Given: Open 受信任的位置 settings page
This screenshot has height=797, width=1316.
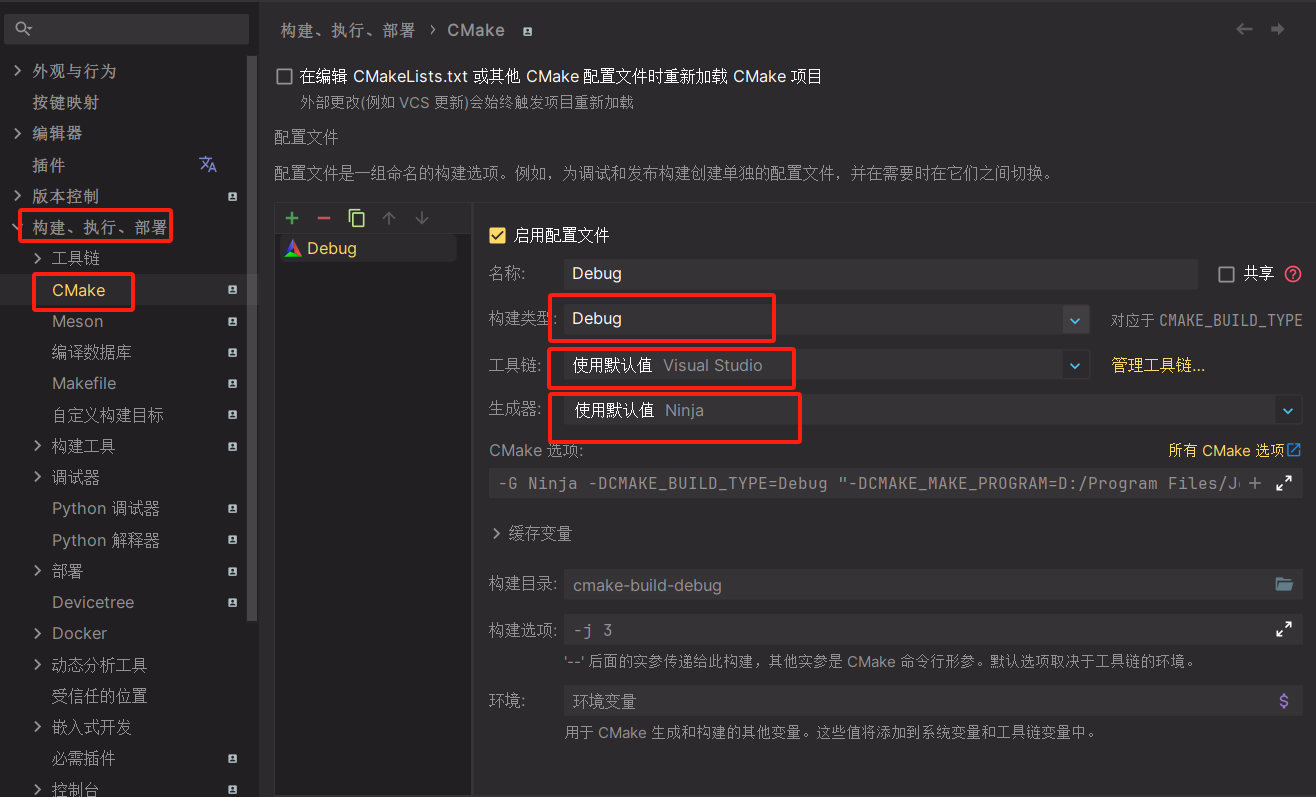Looking at the screenshot, I should tap(99, 696).
